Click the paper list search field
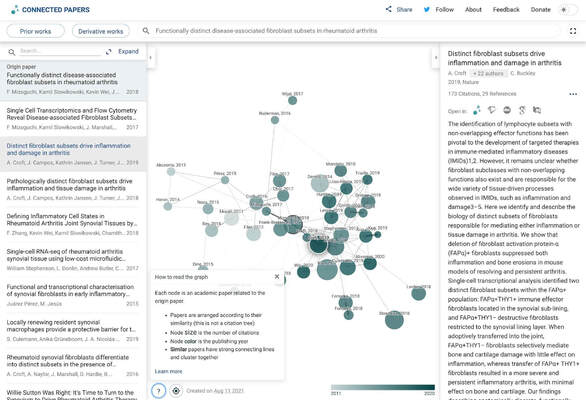 click(60, 51)
